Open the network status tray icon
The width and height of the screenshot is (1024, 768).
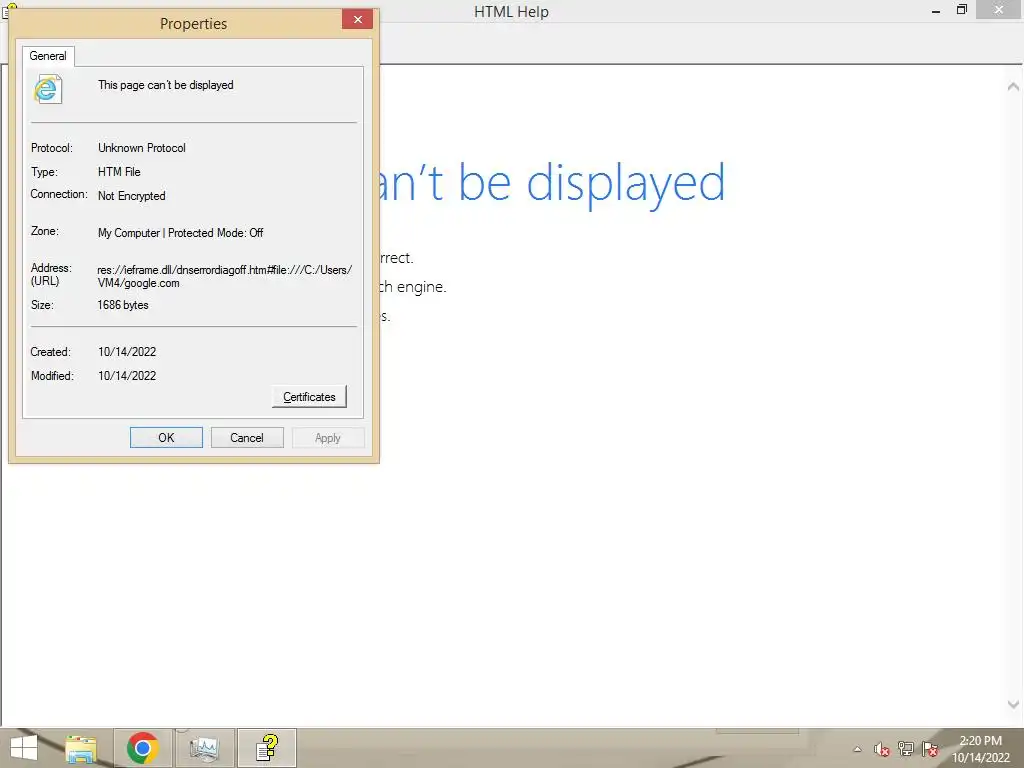(x=906, y=749)
